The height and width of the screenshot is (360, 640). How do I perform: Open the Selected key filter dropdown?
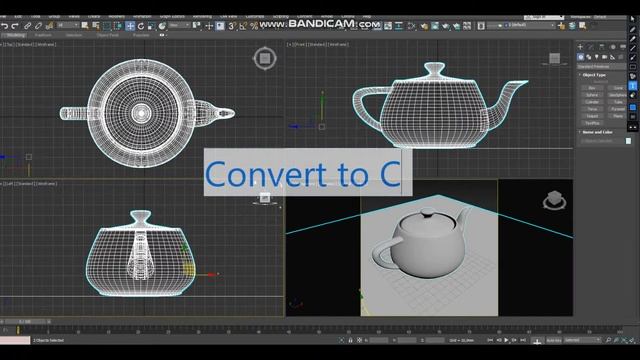(x=582, y=340)
